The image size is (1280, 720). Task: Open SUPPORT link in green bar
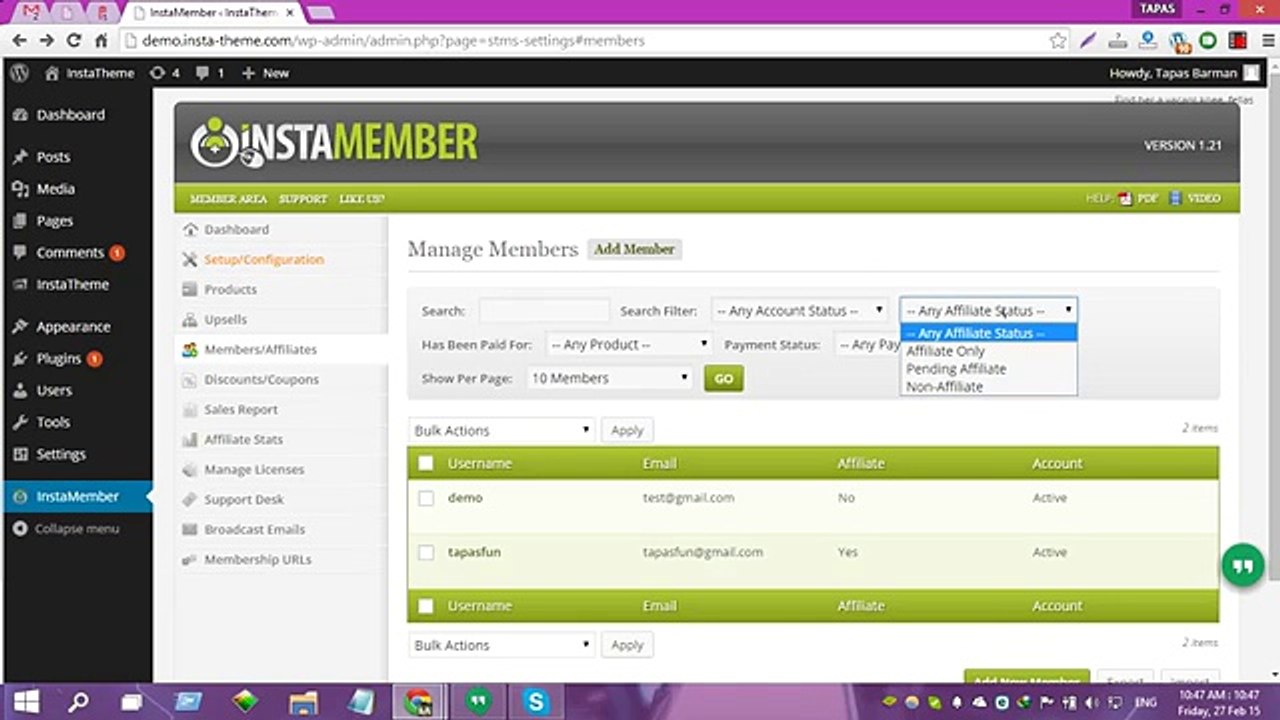point(303,198)
